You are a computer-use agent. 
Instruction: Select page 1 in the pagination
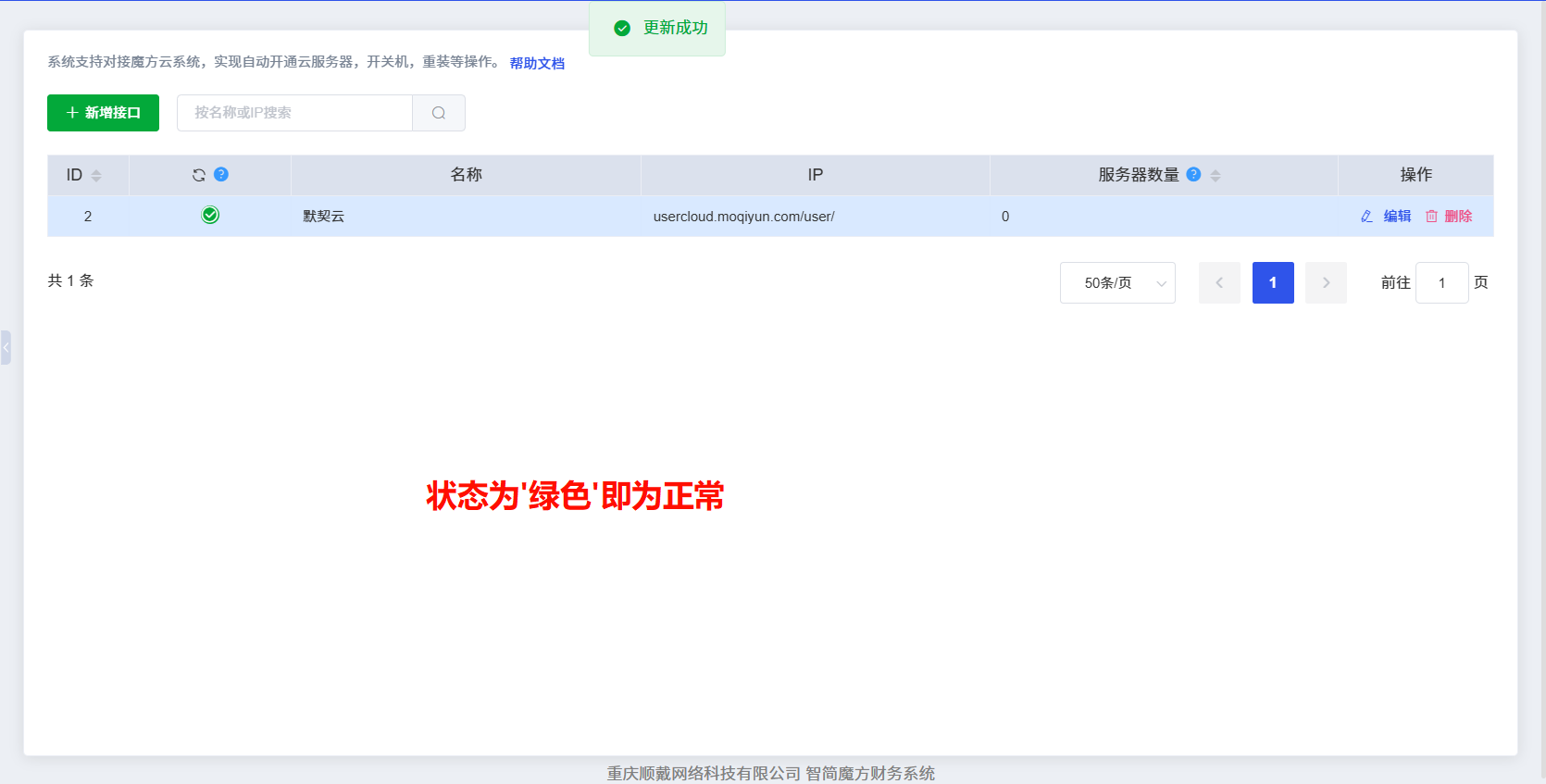pos(1273,282)
